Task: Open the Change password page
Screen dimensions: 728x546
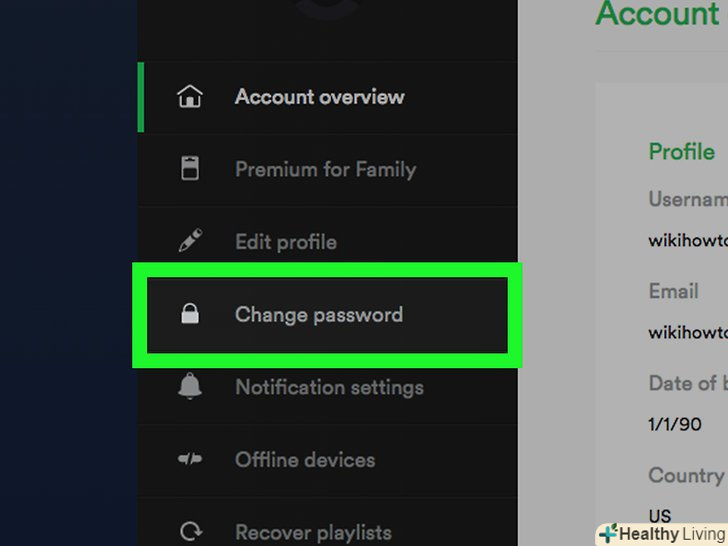Action: coord(318,315)
